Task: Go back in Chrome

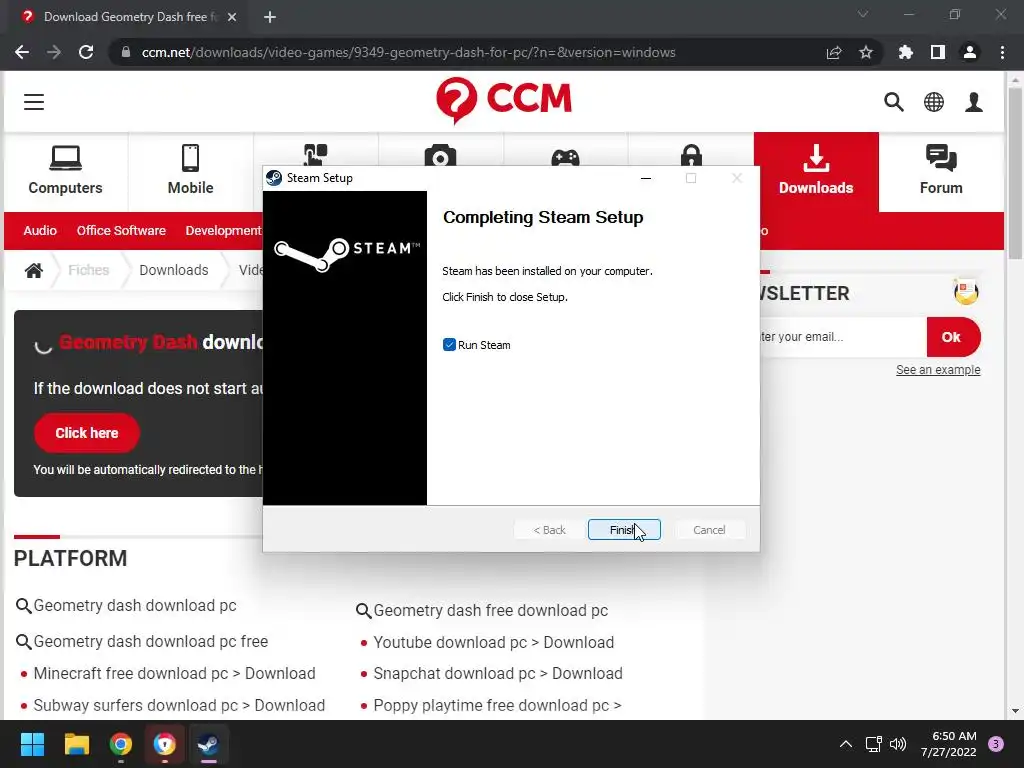Action: [x=22, y=52]
